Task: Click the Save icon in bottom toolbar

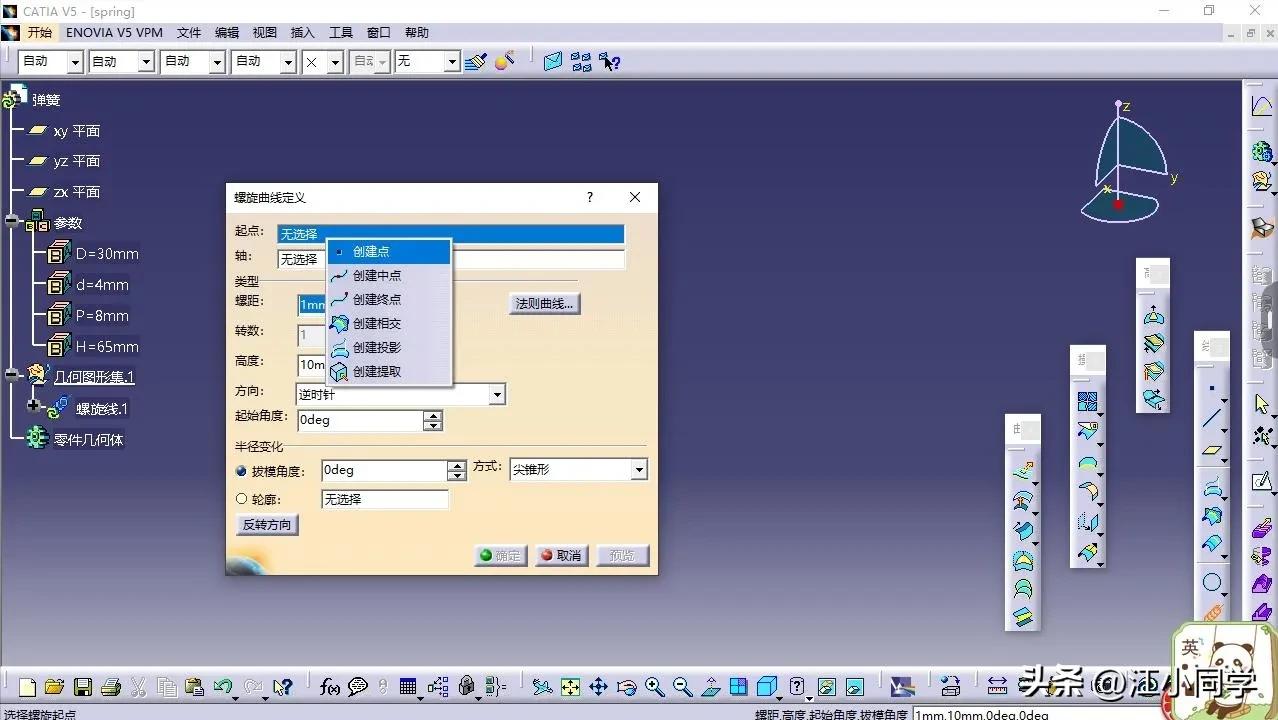Action: [x=83, y=687]
